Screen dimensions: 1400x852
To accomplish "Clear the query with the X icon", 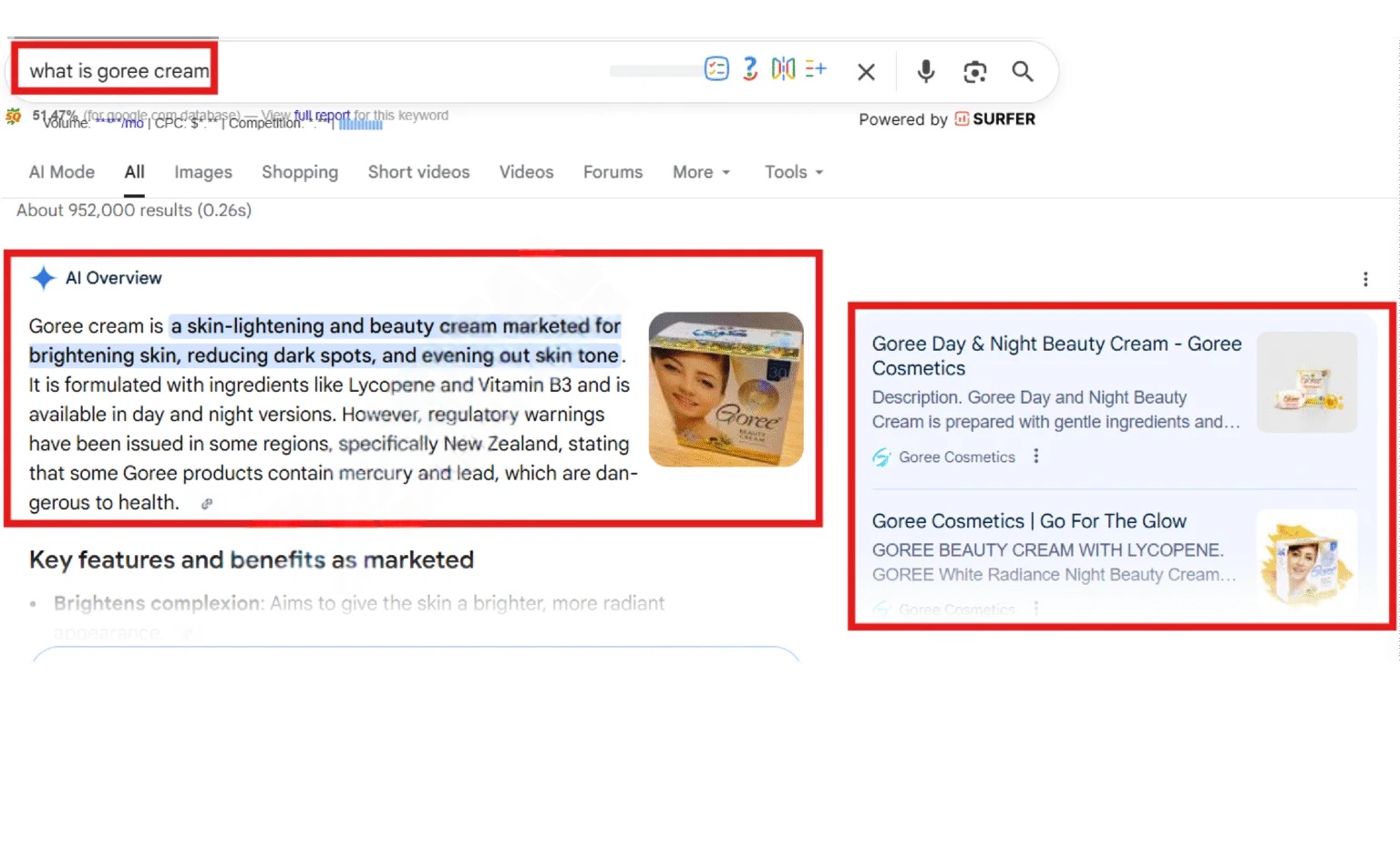I will click(x=865, y=71).
